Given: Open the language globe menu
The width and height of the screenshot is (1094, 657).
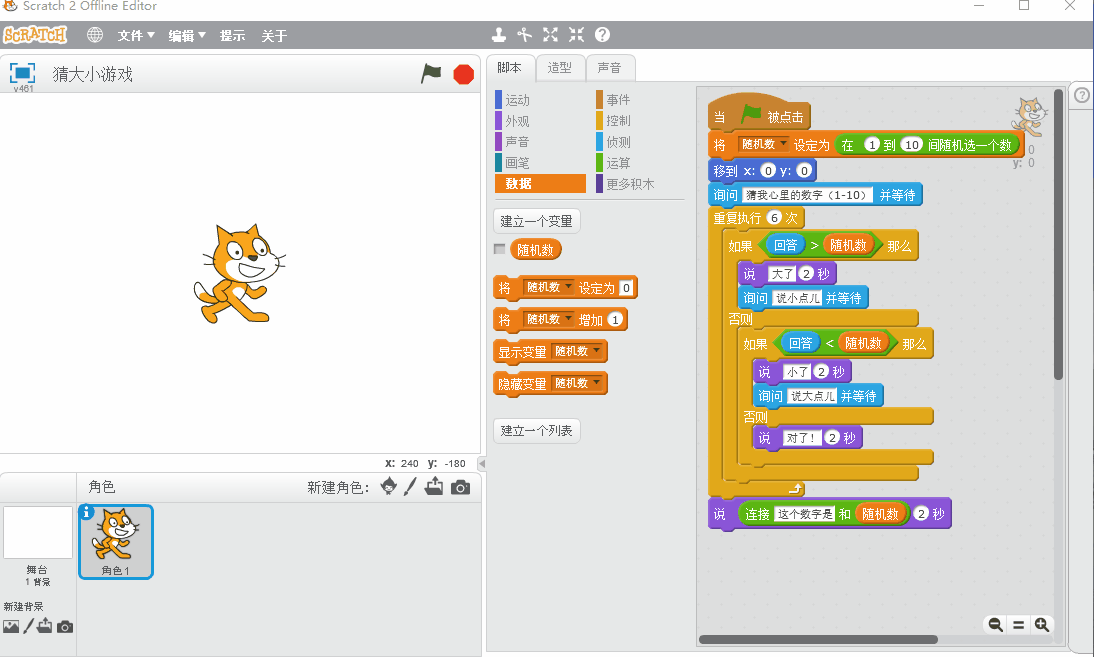Looking at the screenshot, I should click(95, 35).
